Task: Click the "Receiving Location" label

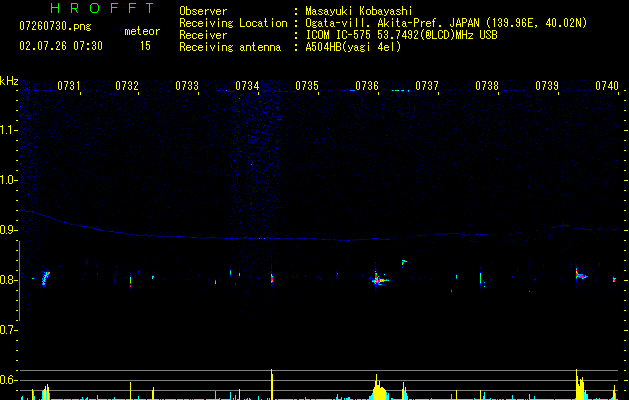Action: pos(233,23)
